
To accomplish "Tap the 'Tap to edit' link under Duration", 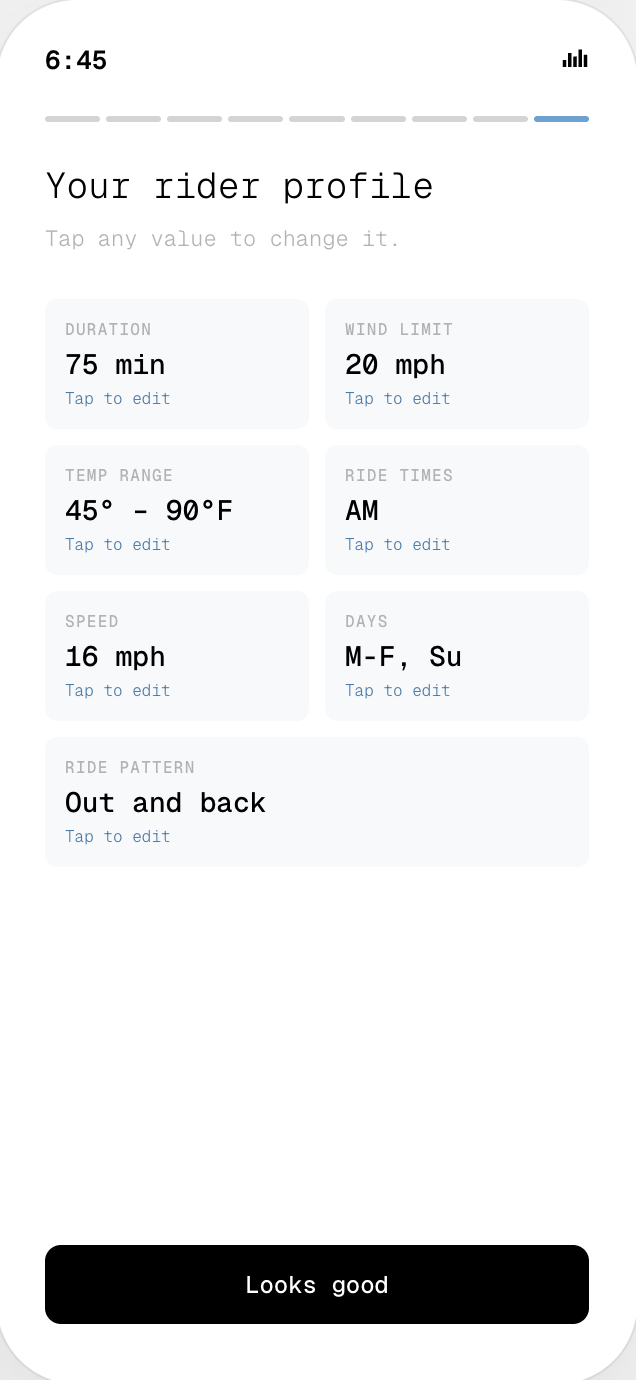I will click(118, 398).
